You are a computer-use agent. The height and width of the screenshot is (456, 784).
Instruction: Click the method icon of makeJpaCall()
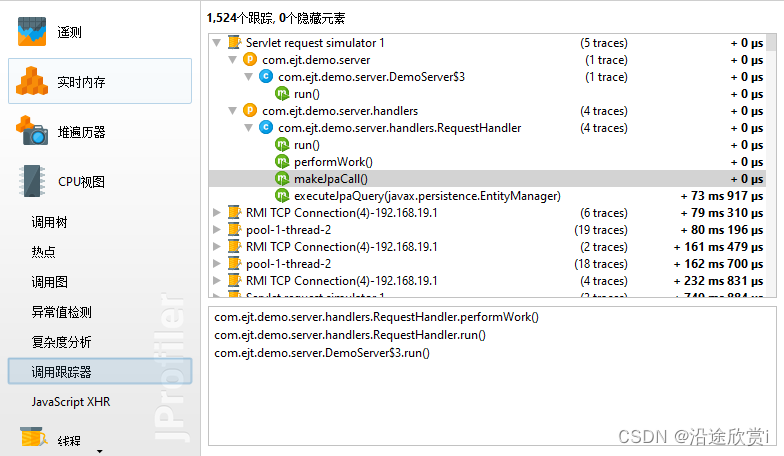click(x=282, y=178)
